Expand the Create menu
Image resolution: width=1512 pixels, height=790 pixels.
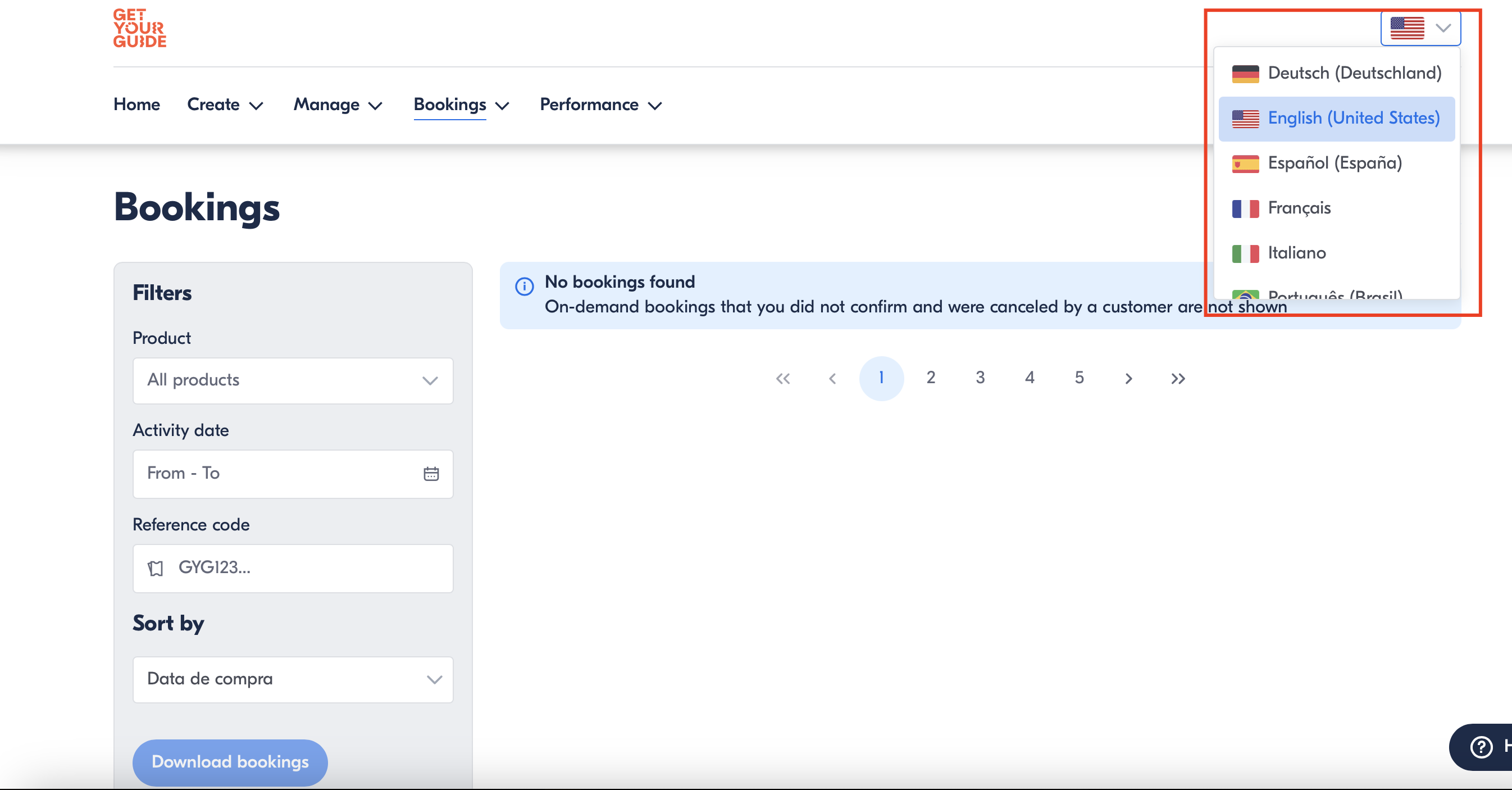click(225, 105)
